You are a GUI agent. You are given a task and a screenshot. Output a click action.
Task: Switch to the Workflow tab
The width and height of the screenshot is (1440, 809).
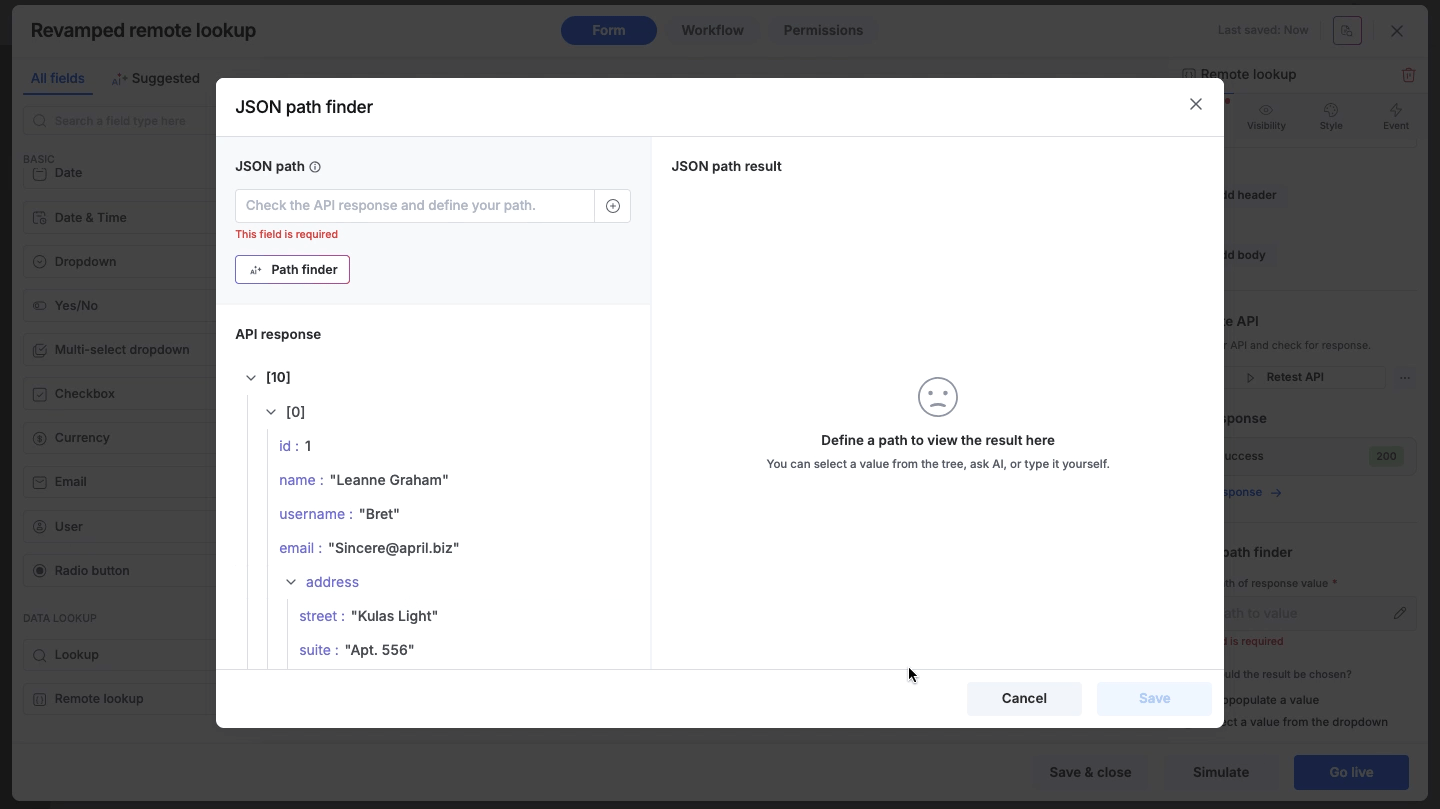click(712, 30)
